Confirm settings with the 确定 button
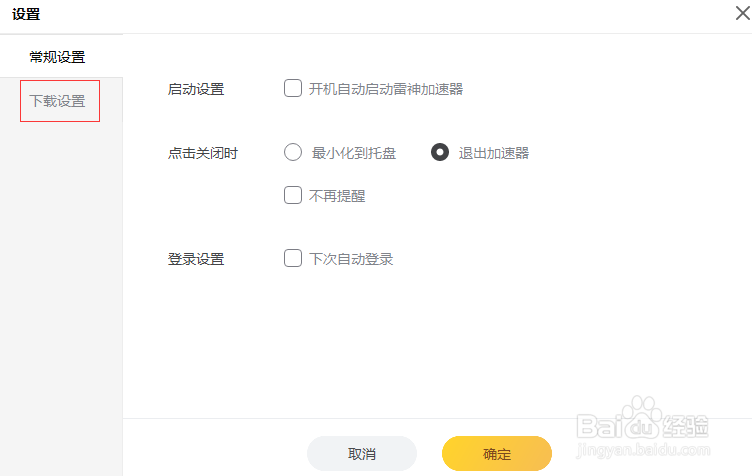752x476 pixels. 496,453
